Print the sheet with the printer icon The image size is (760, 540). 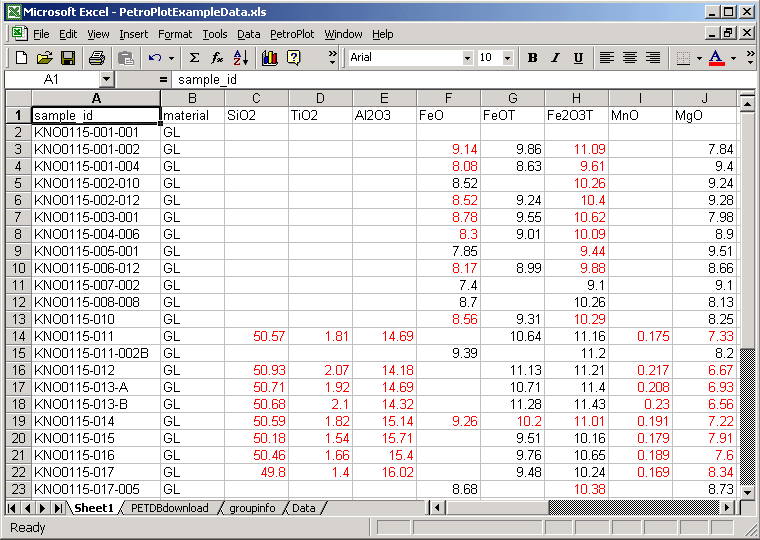pyautogui.click(x=97, y=58)
